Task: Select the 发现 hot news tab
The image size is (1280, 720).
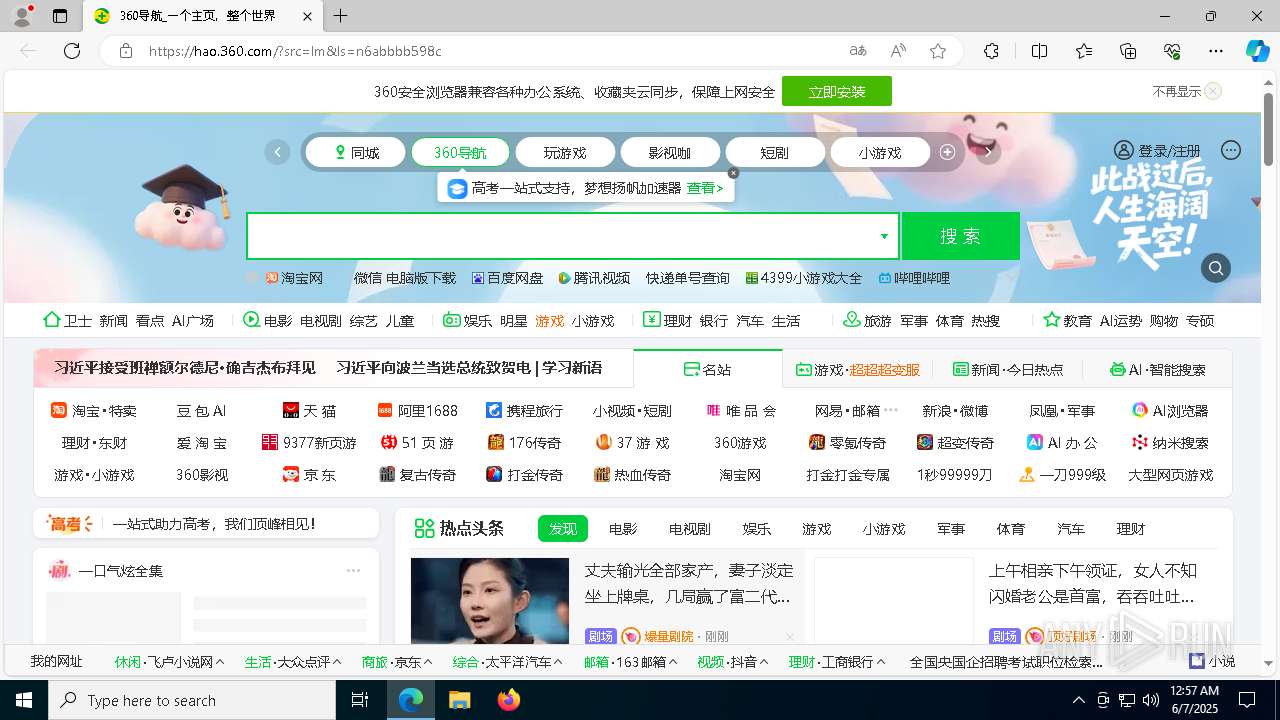Action: (563, 528)
